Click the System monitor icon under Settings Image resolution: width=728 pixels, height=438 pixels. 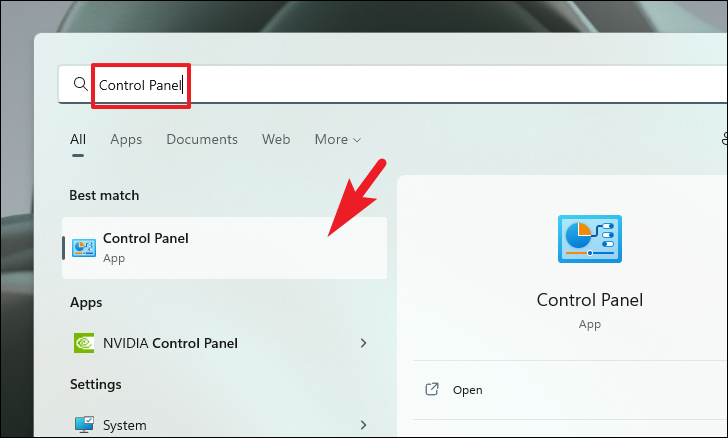(84, 425)
